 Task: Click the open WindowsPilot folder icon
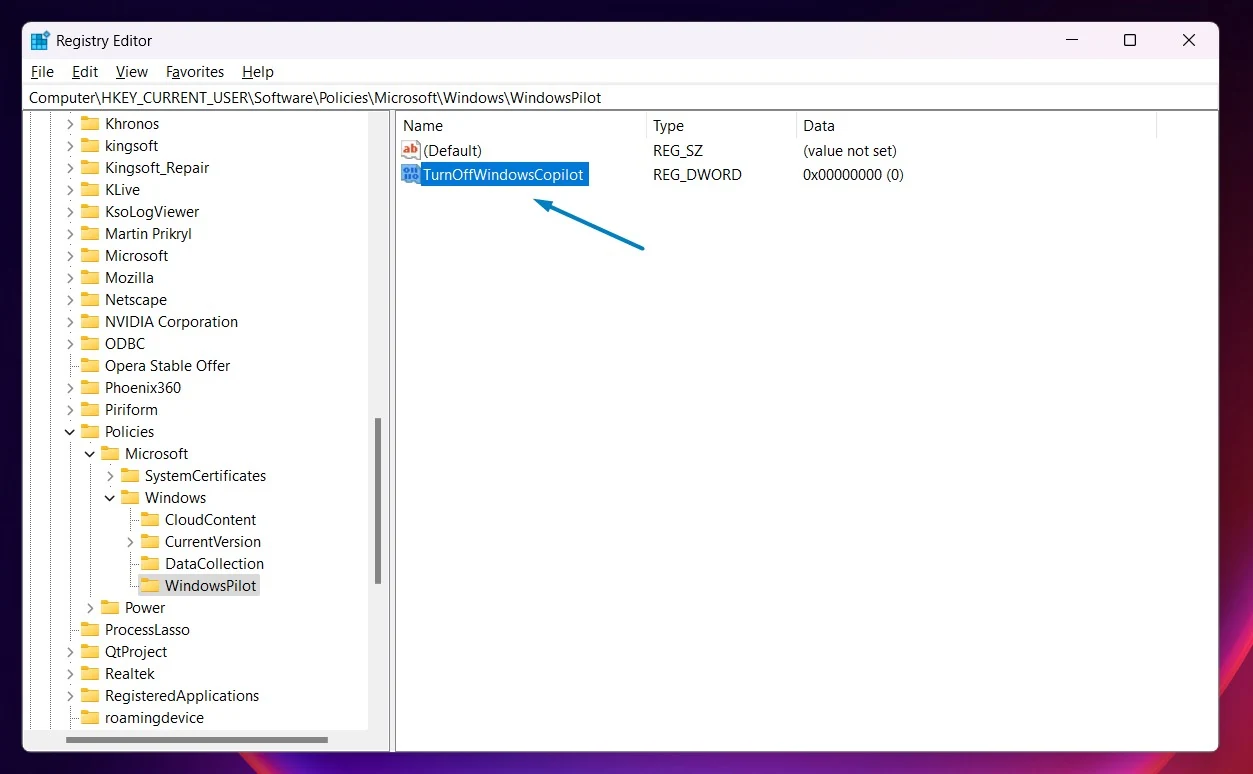point(150,586)
